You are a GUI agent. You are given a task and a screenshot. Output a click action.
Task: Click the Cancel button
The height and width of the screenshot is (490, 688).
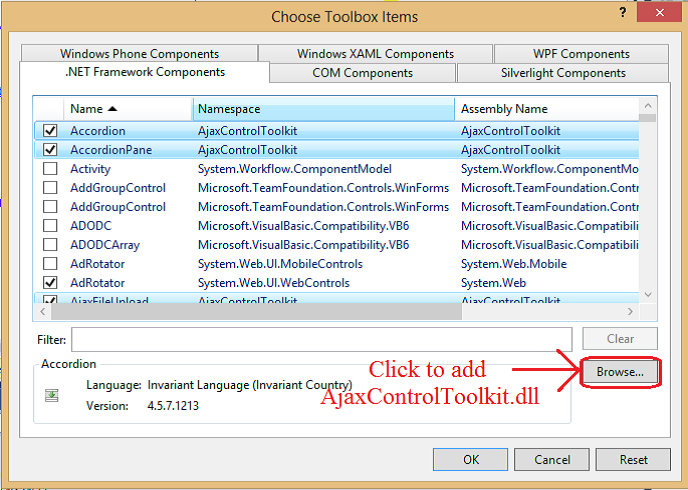(x=552, y=459)
